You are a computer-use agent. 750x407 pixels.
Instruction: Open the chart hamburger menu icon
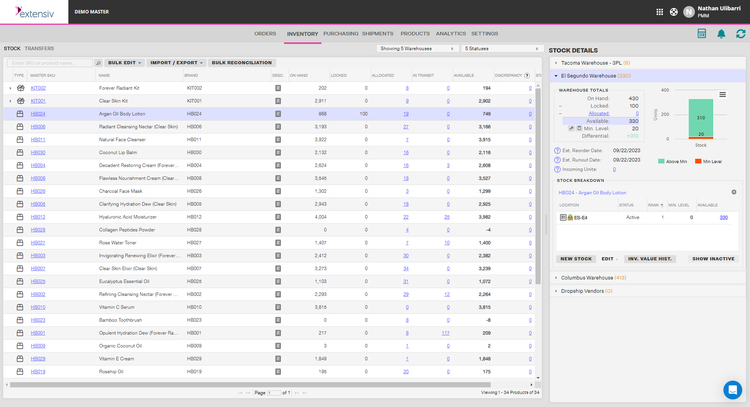pyautogui.click(x=723, y=95)
